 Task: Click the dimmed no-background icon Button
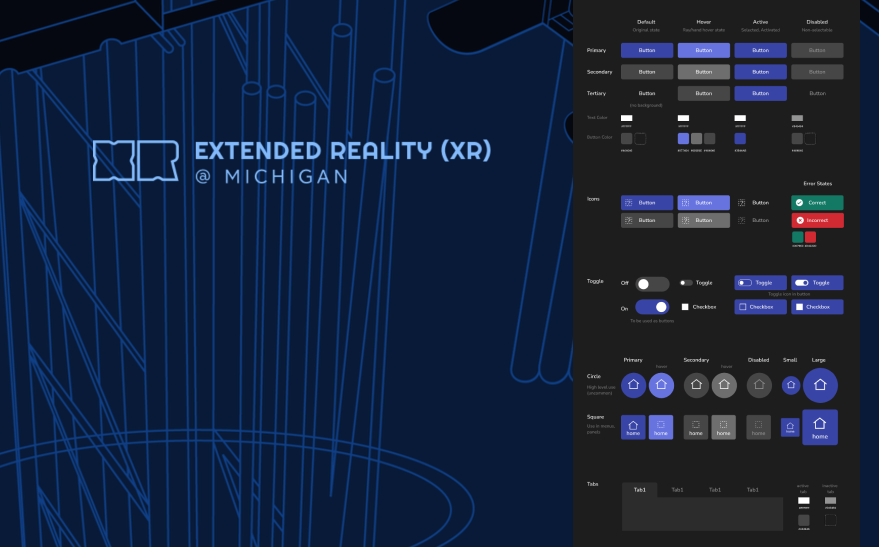(754, 220)
